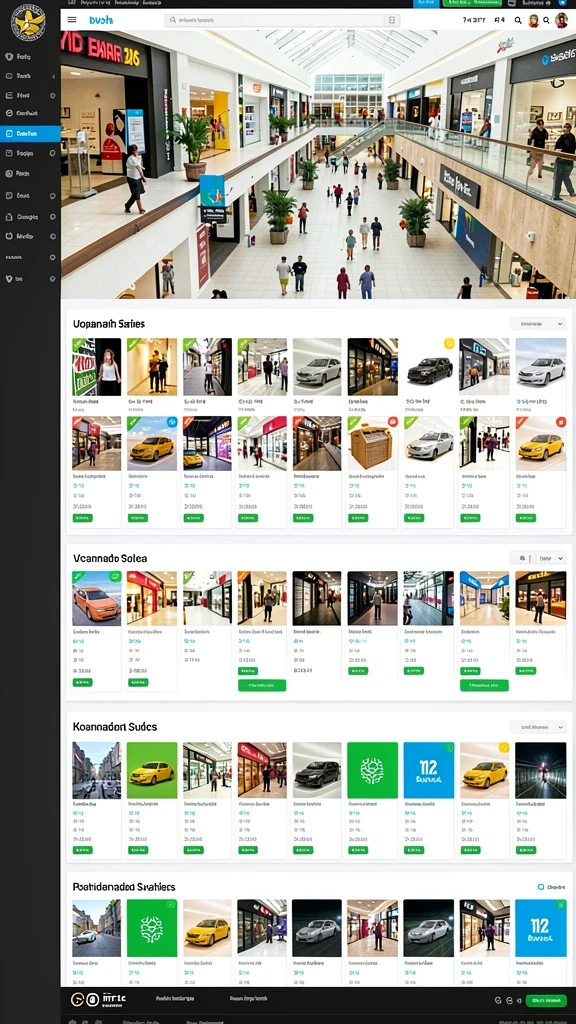The width and height of the screenshot is (576, 1024).
Task: Expand the dropdown beside the Koannadort Sudes heading
Action: click(x=537, y=727)
